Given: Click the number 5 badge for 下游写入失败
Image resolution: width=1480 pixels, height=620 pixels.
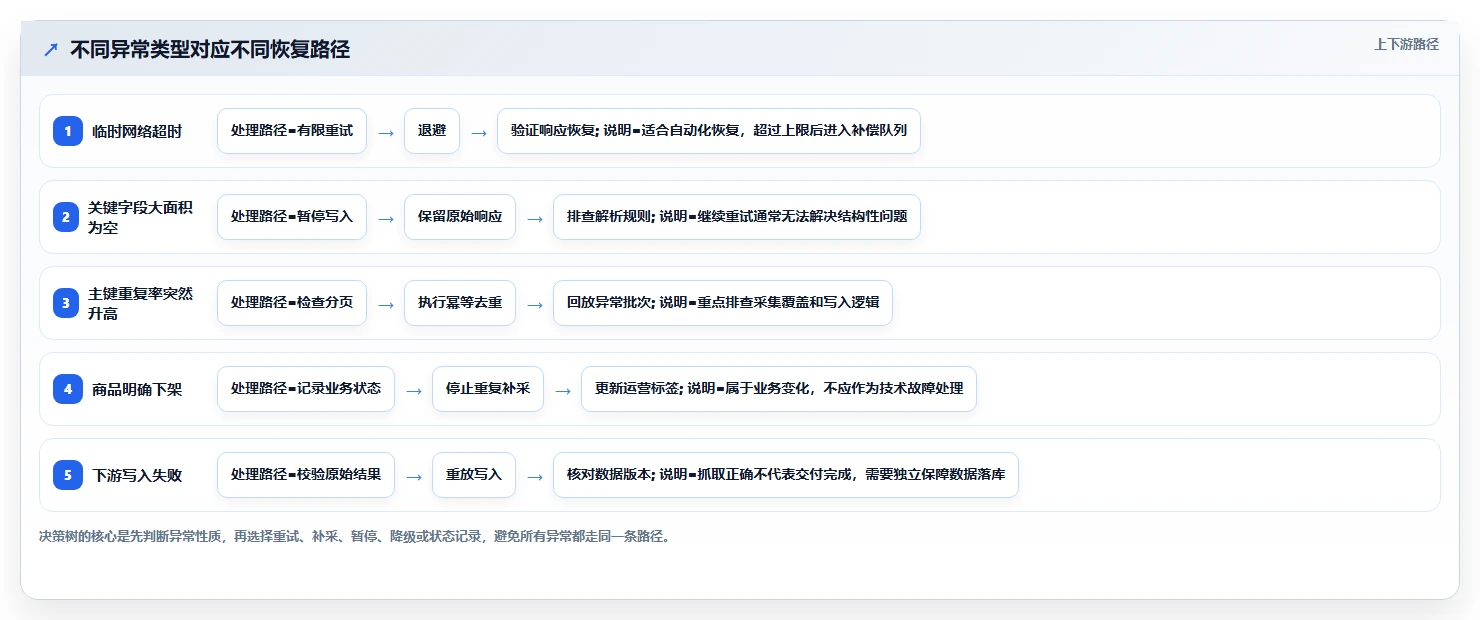Looking at the screenshot, I should 68,475.
